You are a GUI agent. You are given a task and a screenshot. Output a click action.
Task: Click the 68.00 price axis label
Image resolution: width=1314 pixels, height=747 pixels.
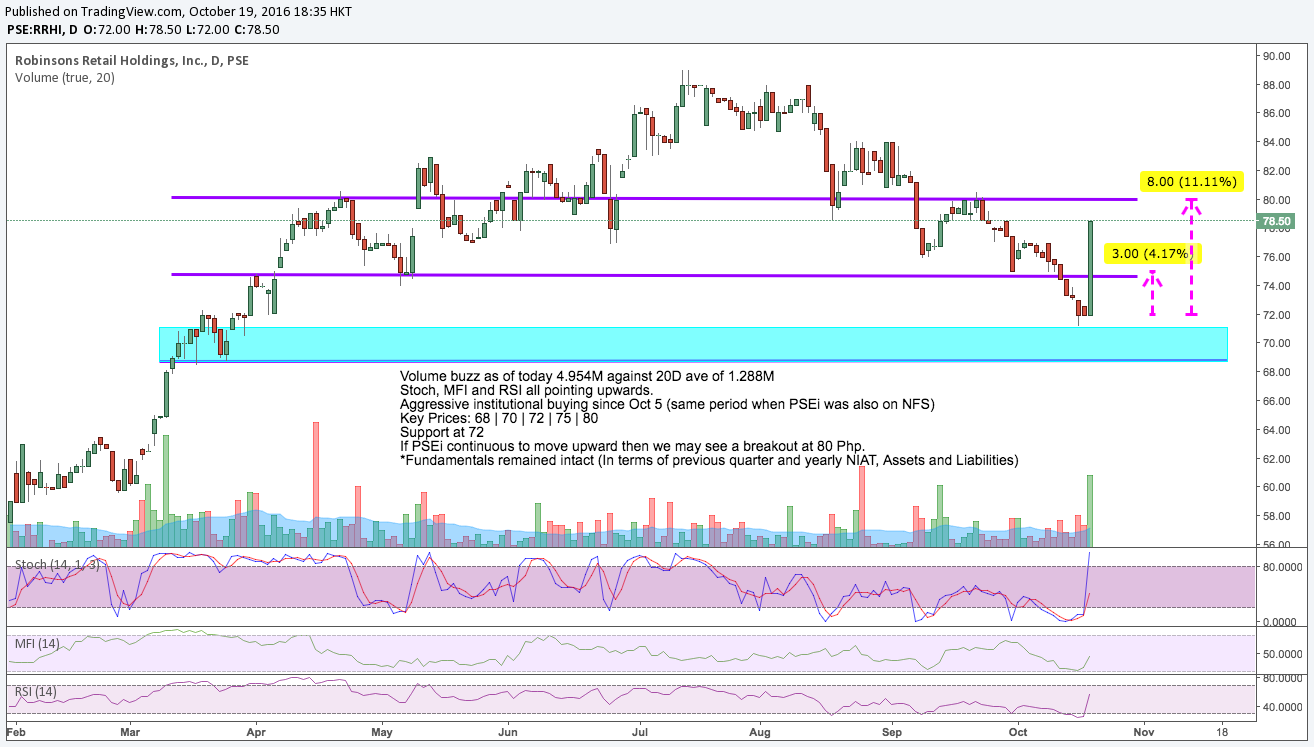(x=1275, y=372)
